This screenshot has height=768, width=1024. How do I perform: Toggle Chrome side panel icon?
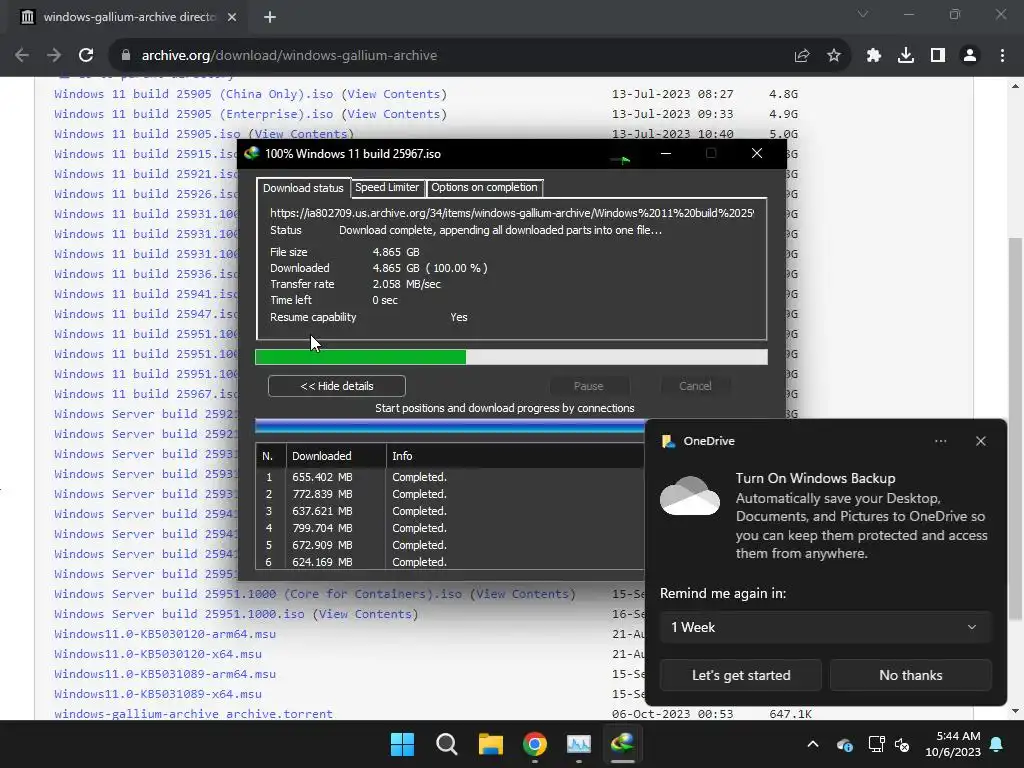click(938, 56)
